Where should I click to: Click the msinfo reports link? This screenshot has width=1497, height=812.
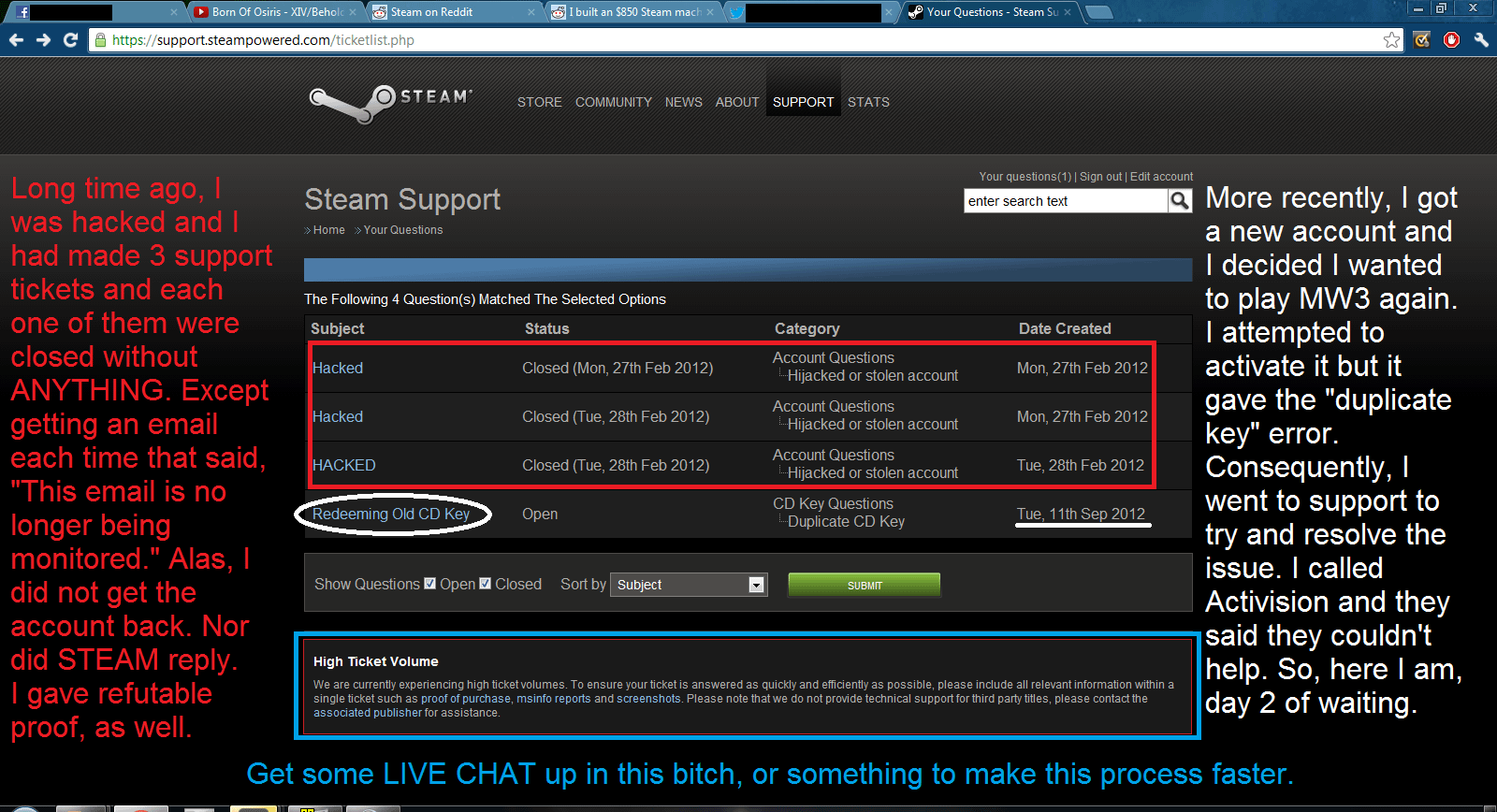554,699
